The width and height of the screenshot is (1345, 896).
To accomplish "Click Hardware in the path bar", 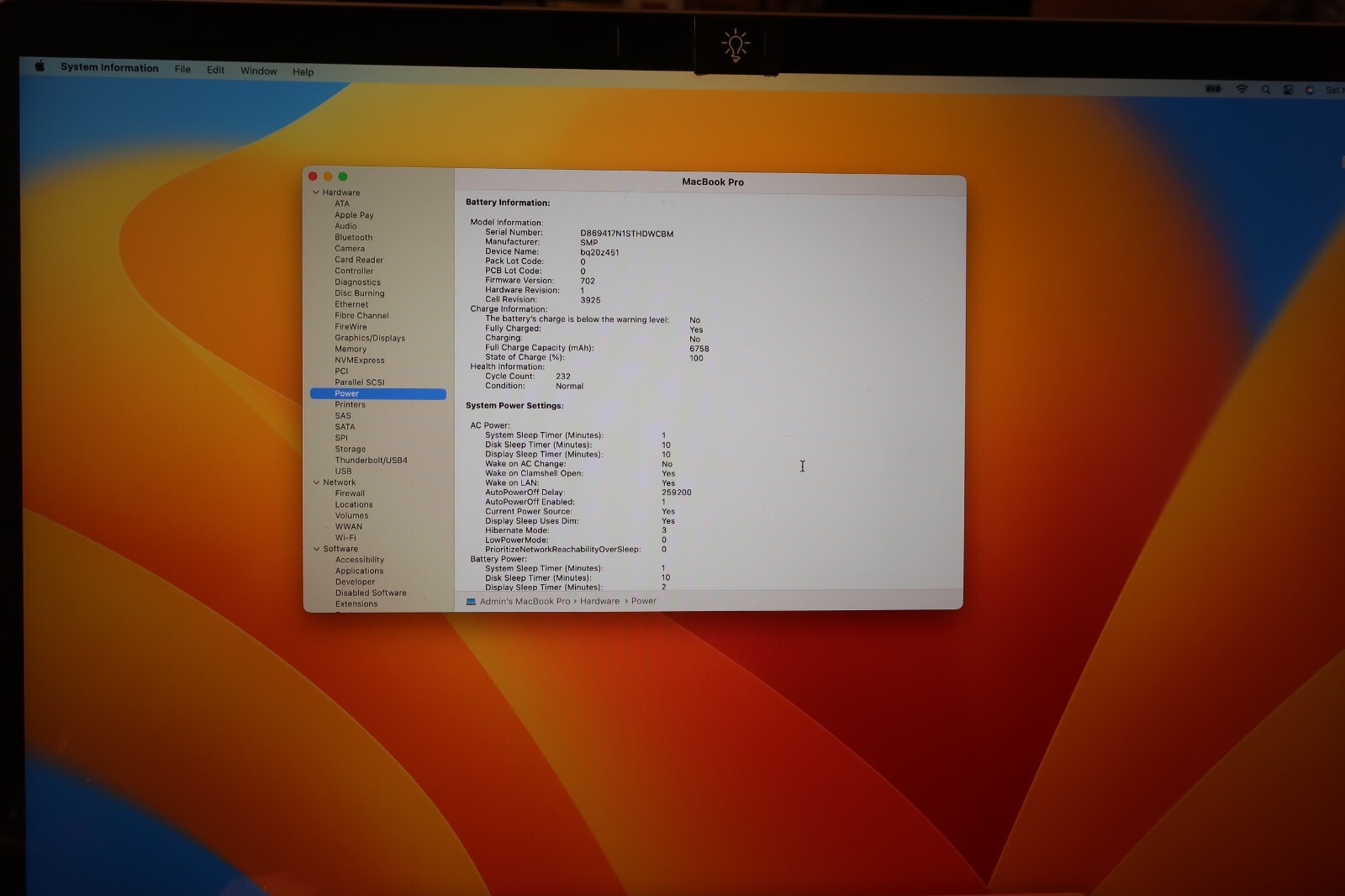I will [599, 601].
